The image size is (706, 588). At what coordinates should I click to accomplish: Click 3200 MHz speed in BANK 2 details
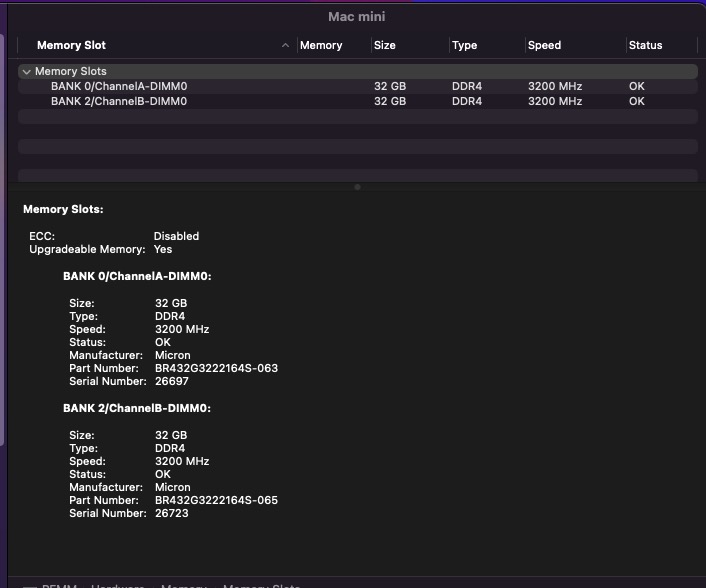point(182,461)
